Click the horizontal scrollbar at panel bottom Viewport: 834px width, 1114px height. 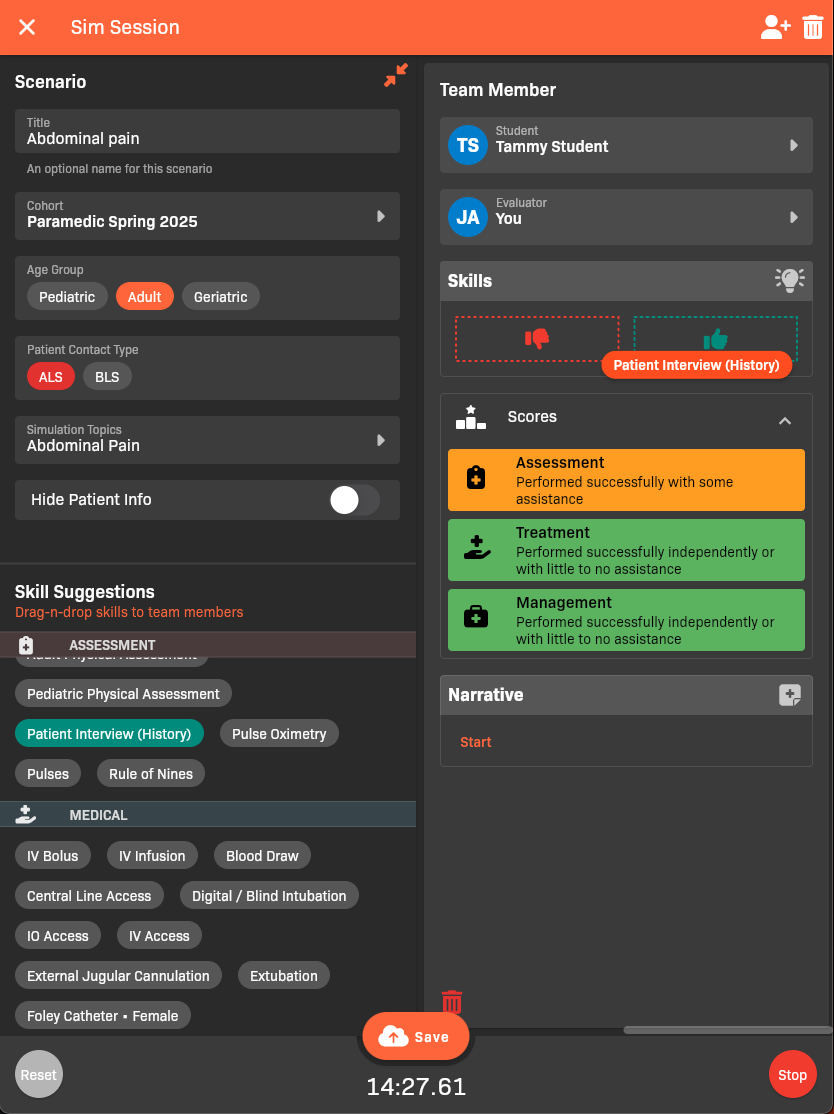coord(727,1030)
